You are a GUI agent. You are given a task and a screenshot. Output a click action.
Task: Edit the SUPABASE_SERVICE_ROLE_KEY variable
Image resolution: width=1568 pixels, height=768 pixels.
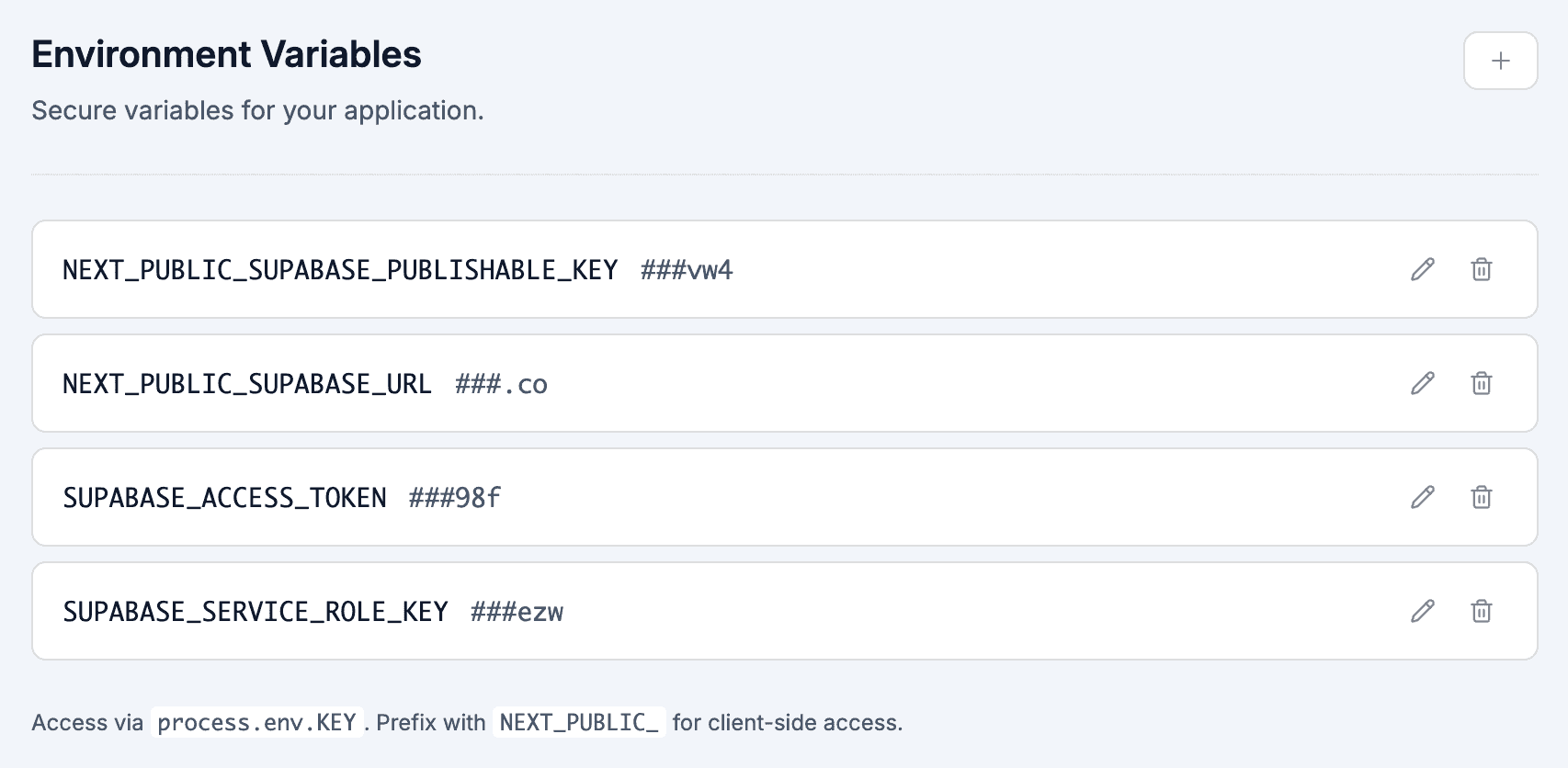[x=1422, y=611]
